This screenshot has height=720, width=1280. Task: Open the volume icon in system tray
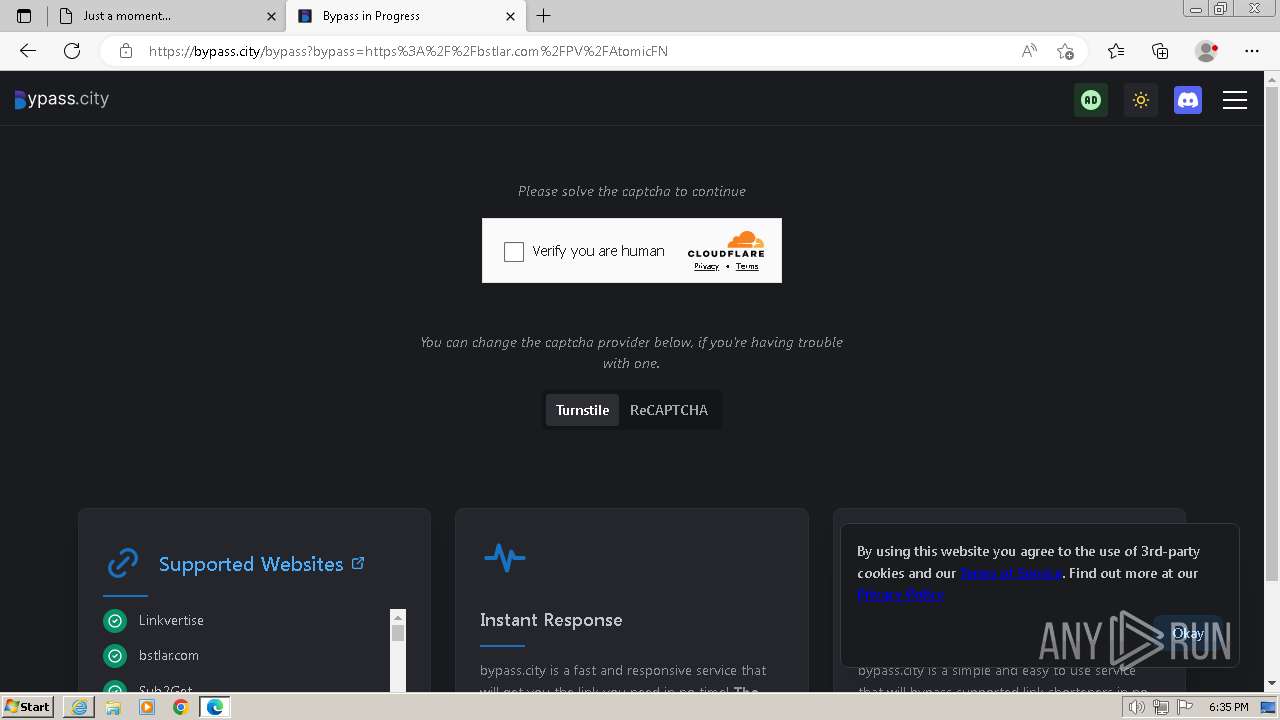coord(1137,707)
